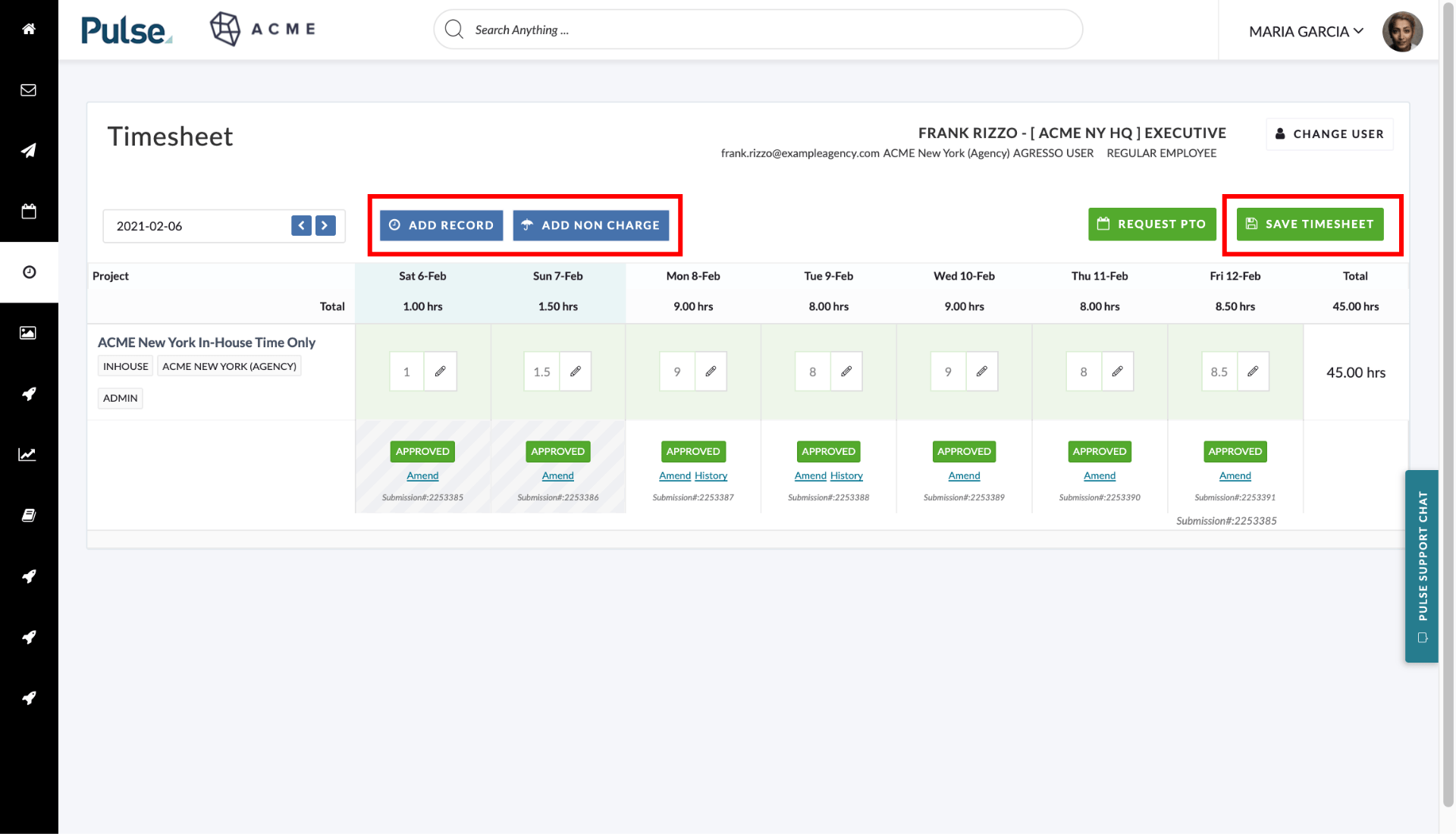Open the mail envelope sidebar icon
The height and width of the screenshot is (834, 1456).
point(29,90)
